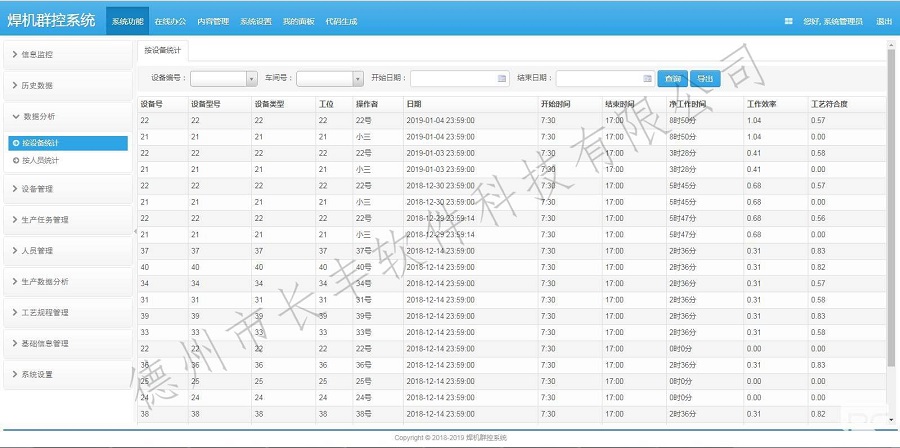Click the vertical scrollbar of the table

coord(891,200)
